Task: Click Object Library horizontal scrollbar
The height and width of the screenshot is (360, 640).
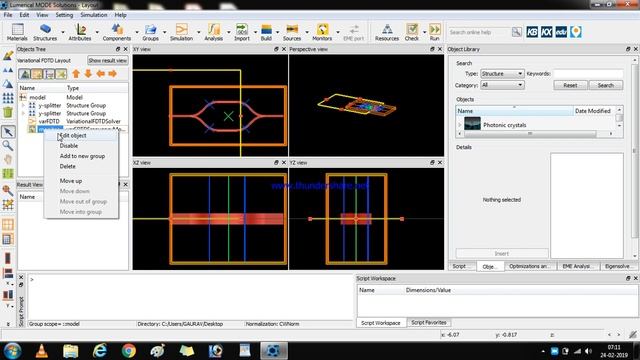Action: point(530,133)
